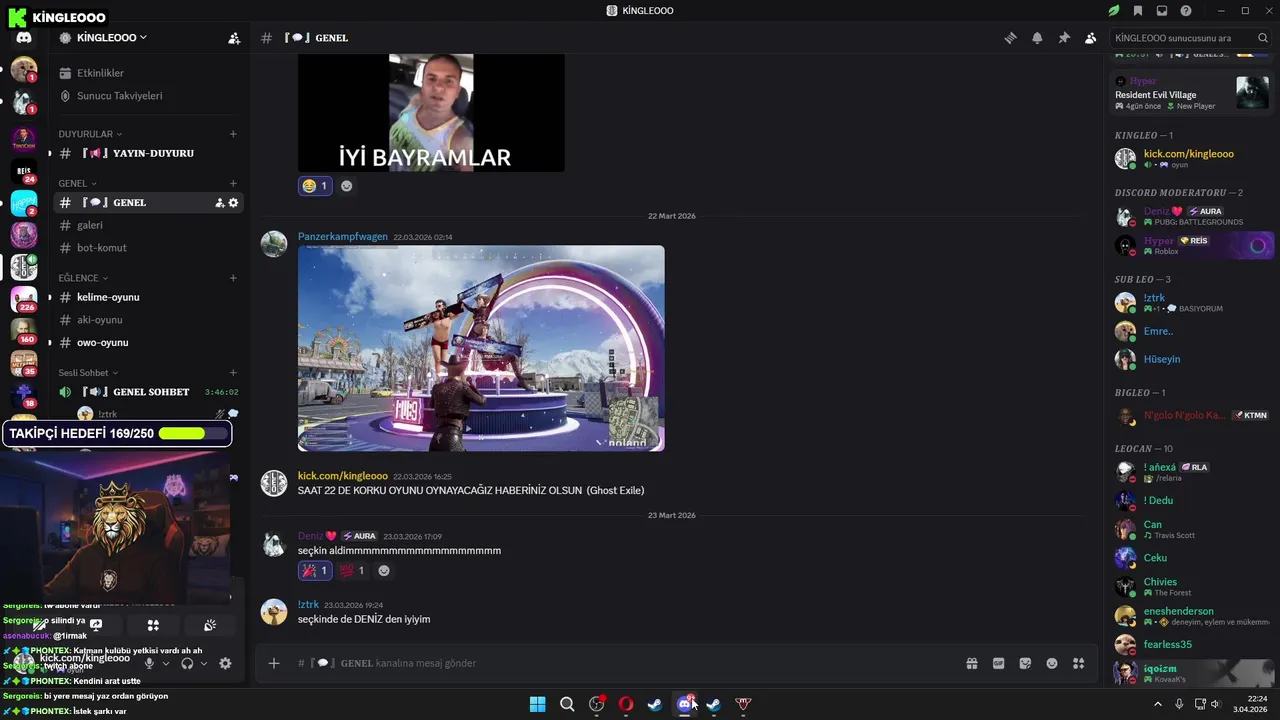
Task: Open member Hüseyin in member list
Action: (1192, 359)
